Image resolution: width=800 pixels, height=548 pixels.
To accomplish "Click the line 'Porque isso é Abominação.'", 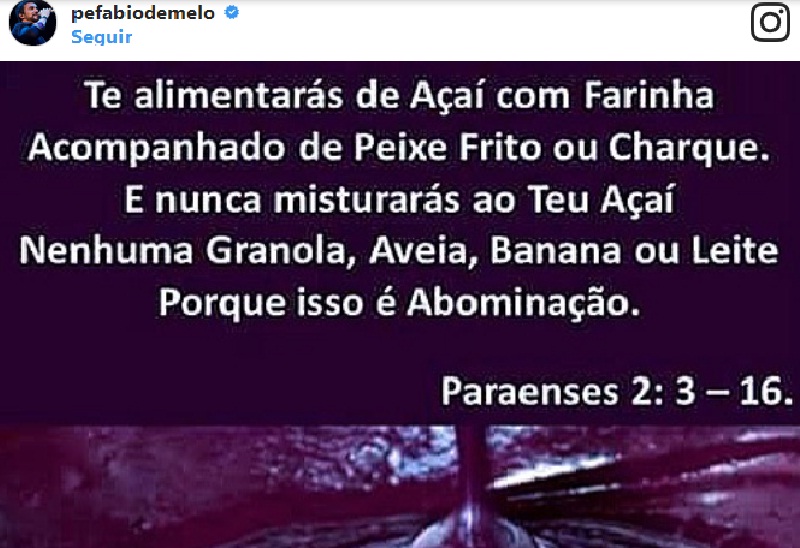I will (x=399, y=303).
